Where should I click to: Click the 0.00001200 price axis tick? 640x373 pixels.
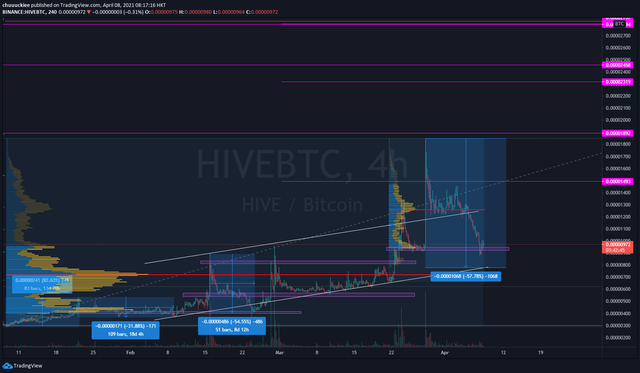click(618, 217)
